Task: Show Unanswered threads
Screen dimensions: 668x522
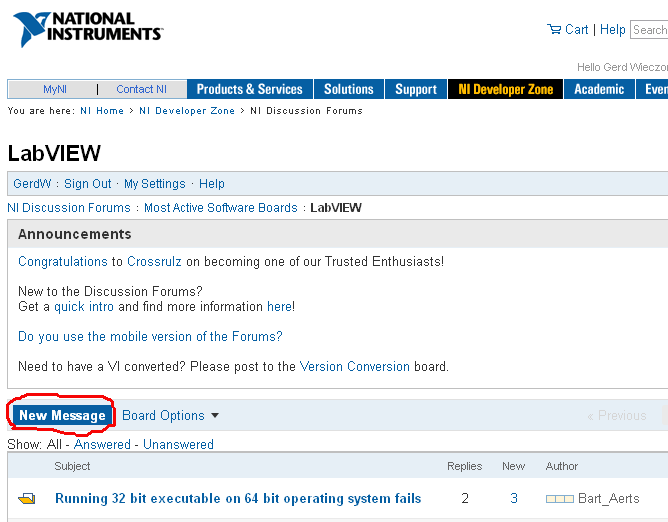Action: (x=178, y=444)
